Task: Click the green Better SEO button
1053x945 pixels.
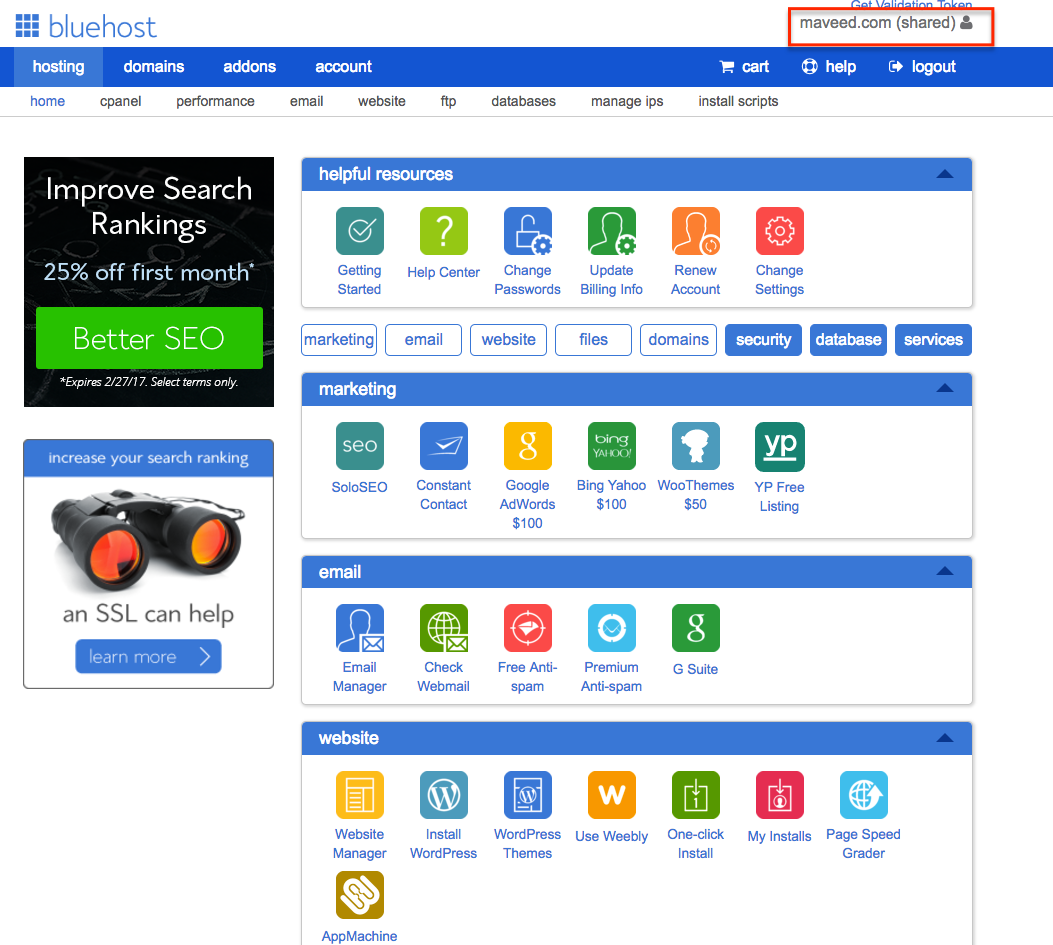Action: click(x=149, y=338)
